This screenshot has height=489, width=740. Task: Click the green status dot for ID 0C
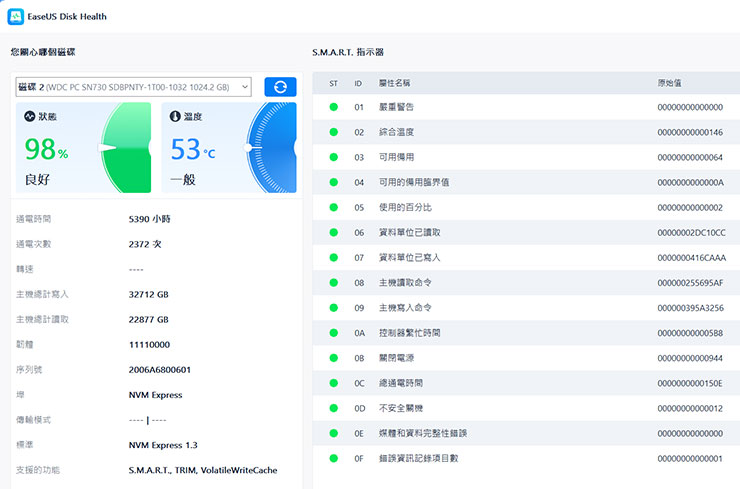click(334, 383)
